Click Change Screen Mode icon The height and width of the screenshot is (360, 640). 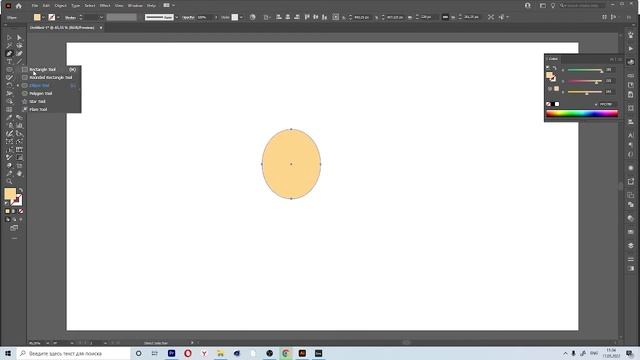click(14, 228)
